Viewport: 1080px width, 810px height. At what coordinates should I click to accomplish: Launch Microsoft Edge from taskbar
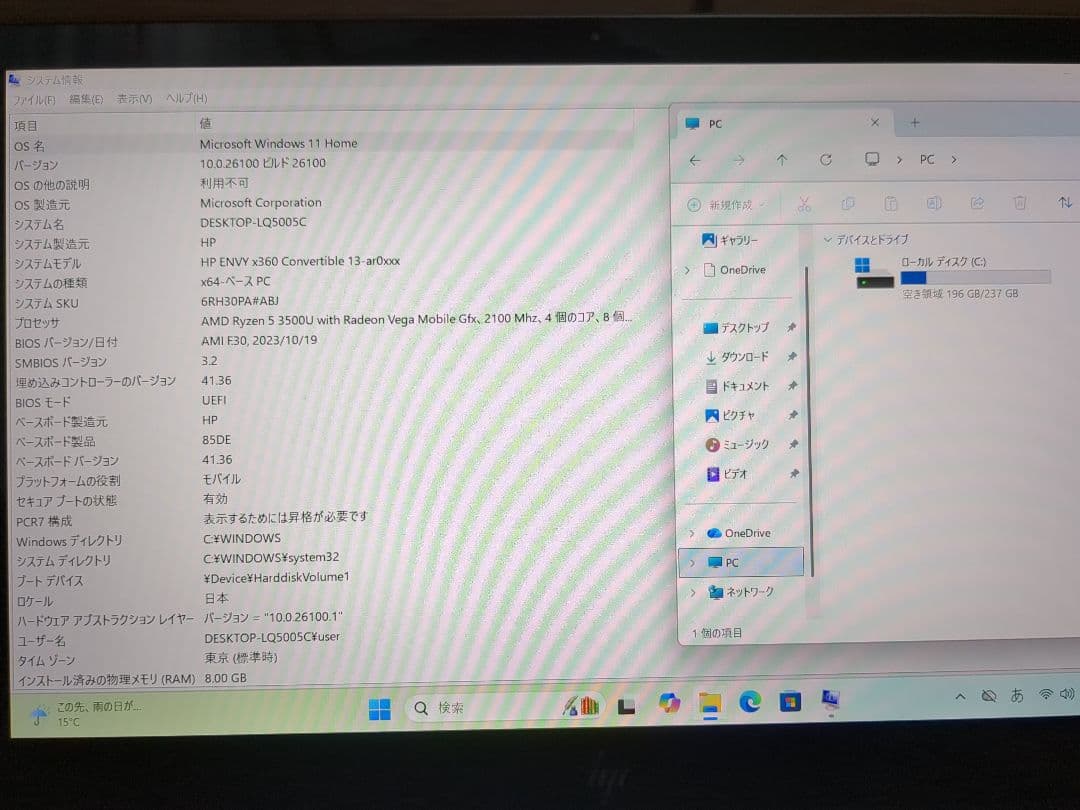click(750, 703)
